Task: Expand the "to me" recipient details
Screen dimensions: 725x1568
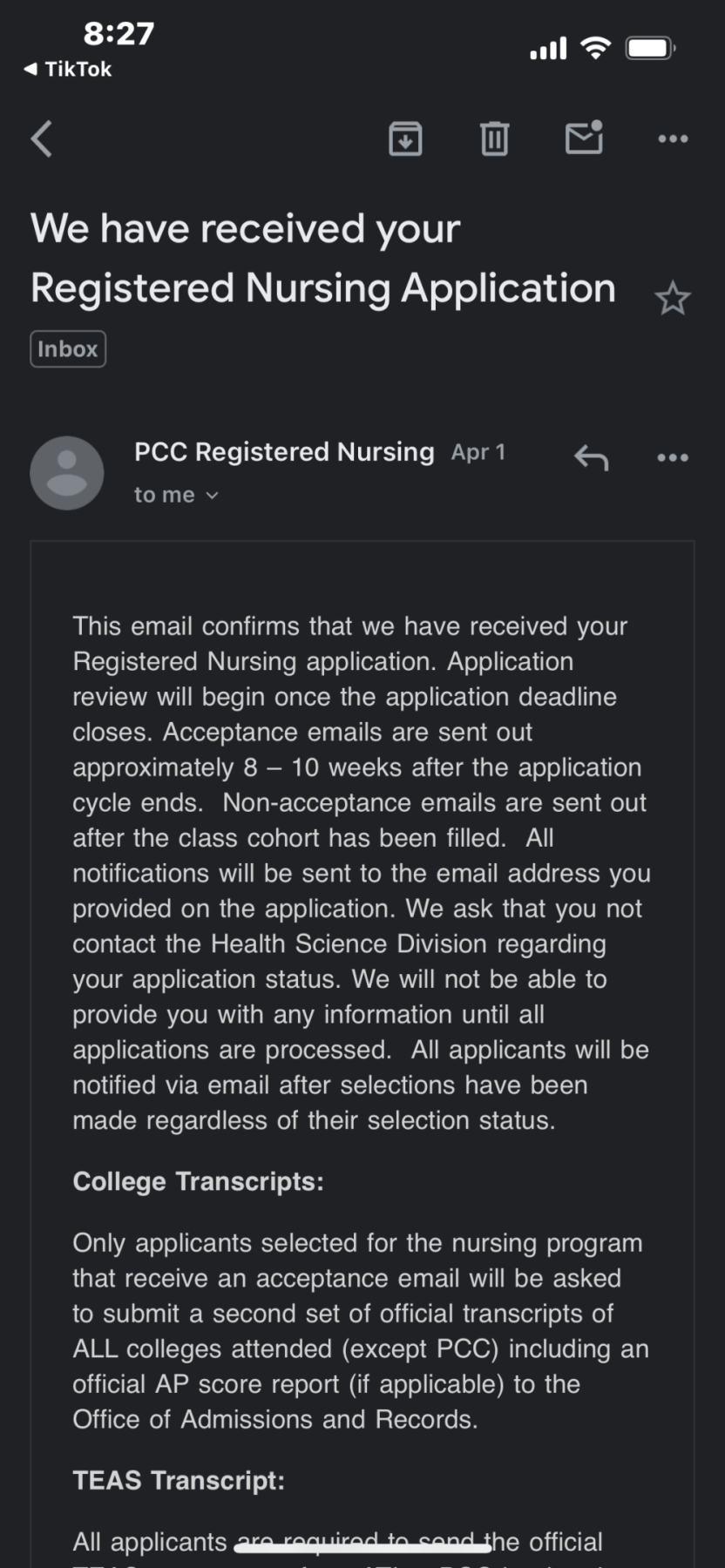Action: (176, 495)
